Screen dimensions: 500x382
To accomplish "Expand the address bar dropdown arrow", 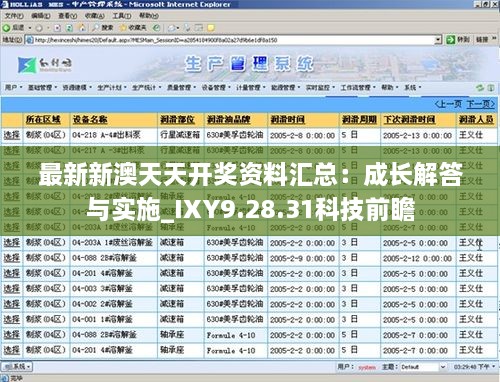I will coord(438,40).
